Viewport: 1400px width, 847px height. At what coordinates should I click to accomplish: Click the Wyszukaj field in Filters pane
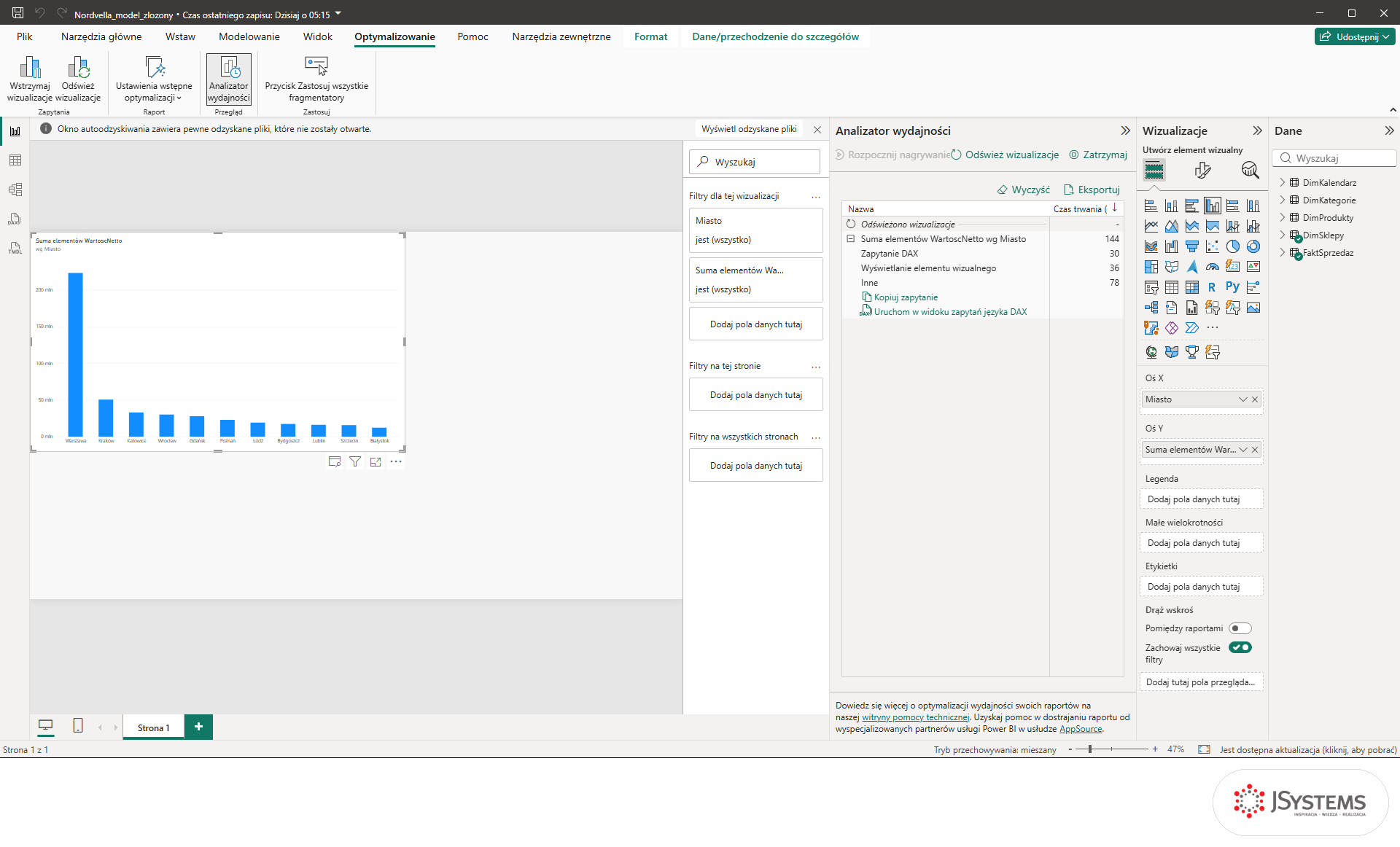click(x=755, y=162)
